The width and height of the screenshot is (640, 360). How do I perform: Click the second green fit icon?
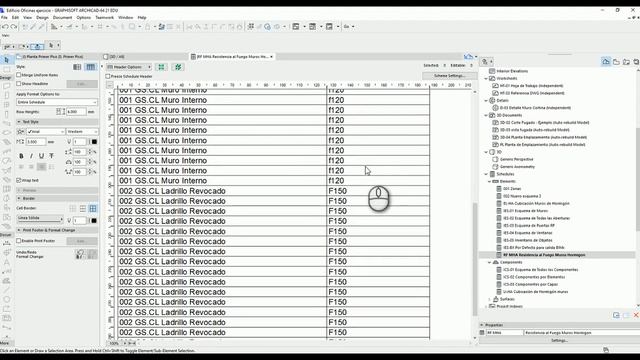click(178, 67)
